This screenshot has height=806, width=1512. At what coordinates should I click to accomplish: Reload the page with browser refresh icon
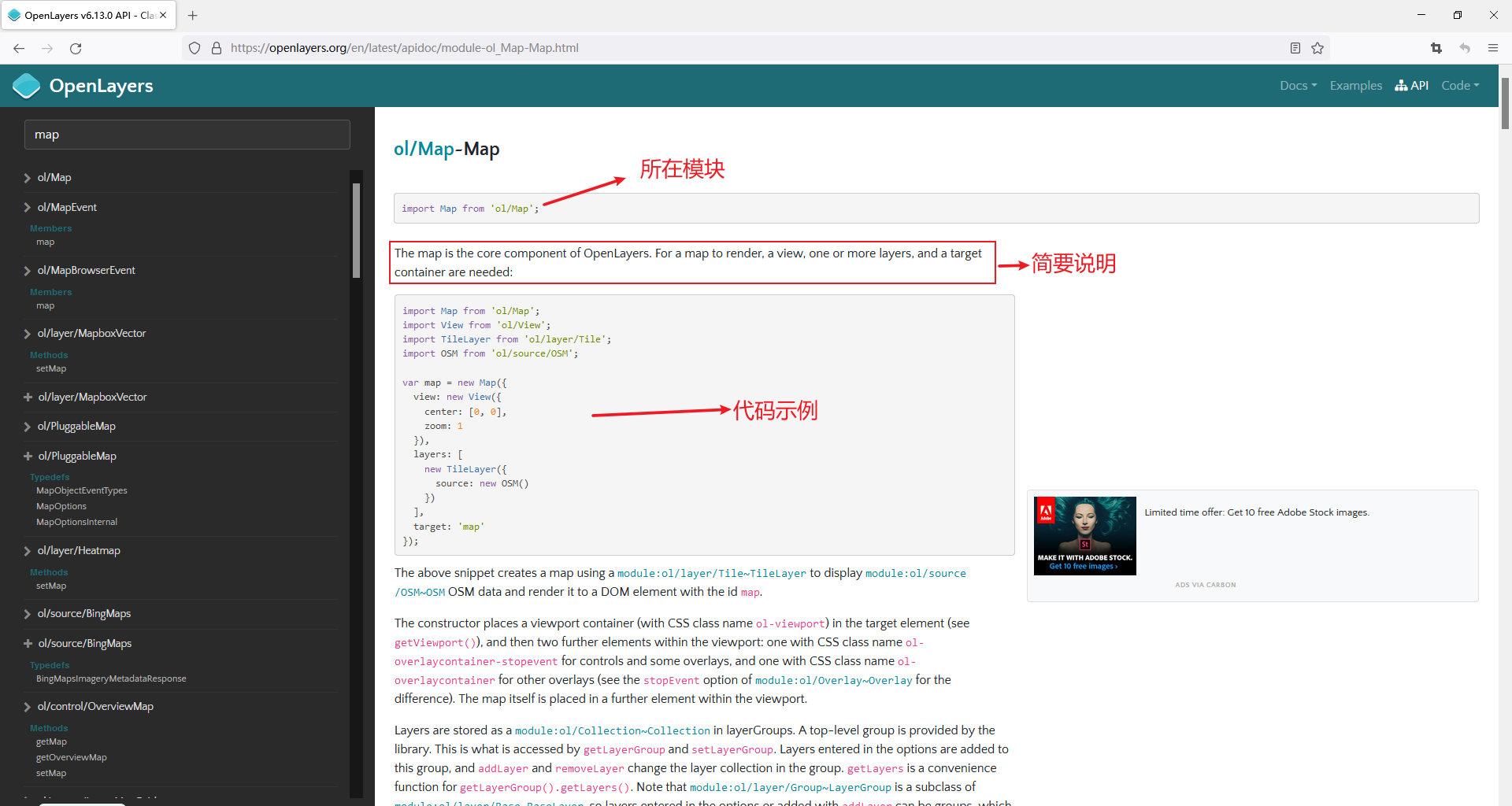click(76, 48)
